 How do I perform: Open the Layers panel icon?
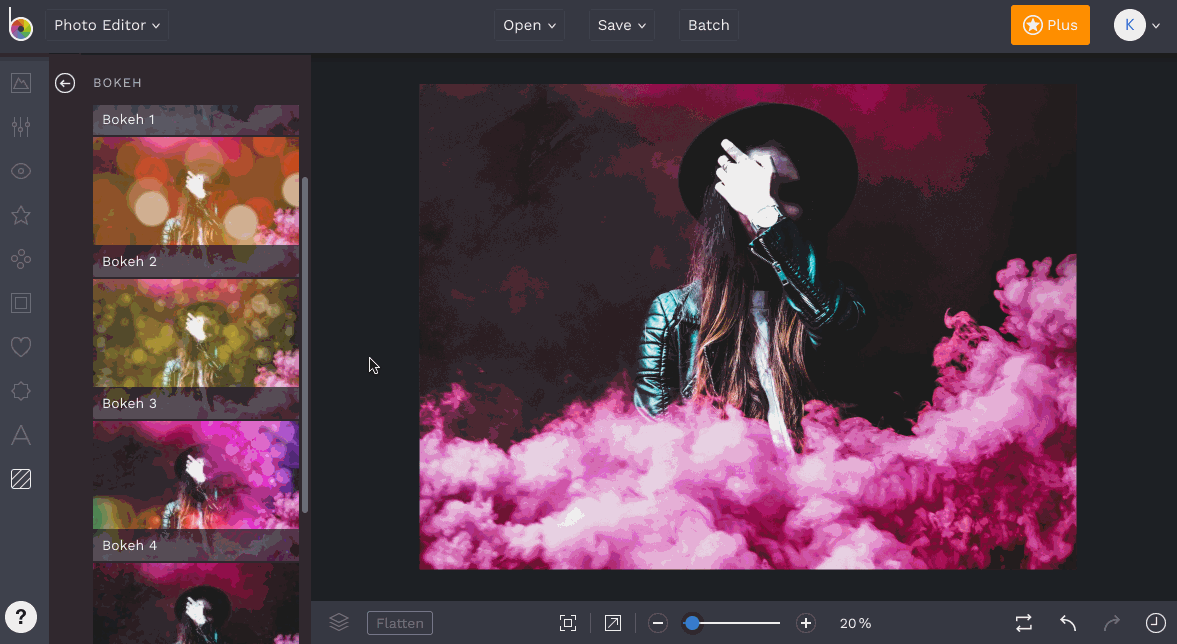tap(339, 622)
